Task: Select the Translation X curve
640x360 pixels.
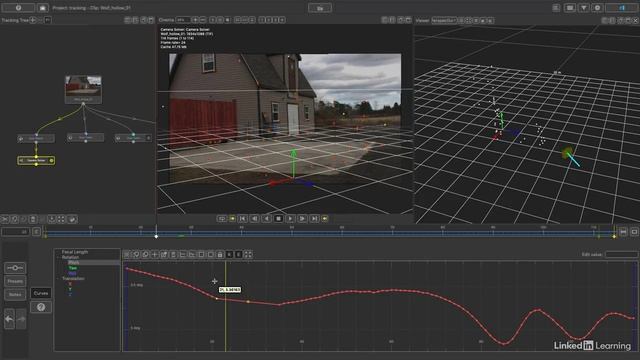Action: coord(70,284)
